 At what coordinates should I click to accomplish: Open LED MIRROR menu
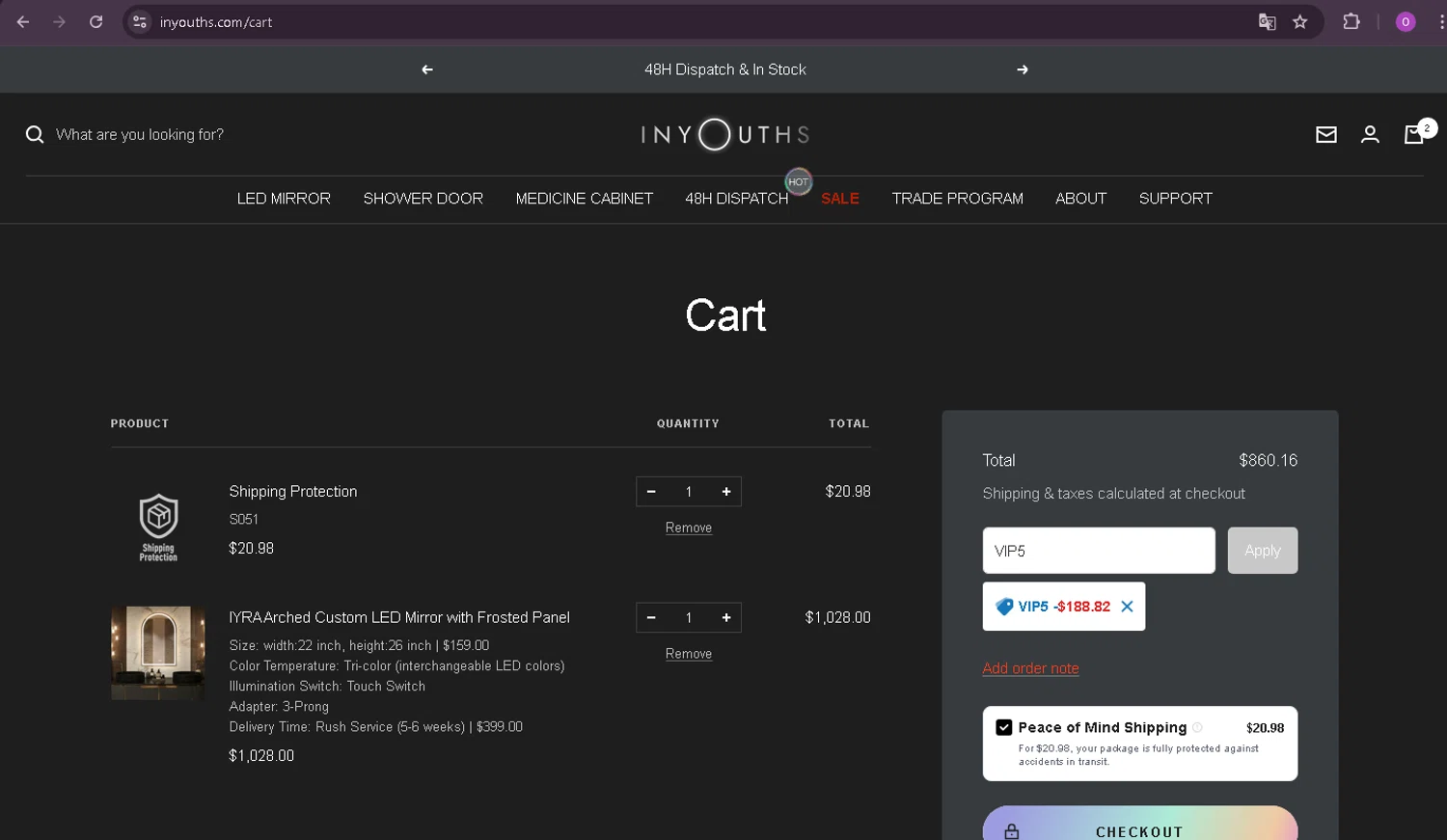click(284, 199)
